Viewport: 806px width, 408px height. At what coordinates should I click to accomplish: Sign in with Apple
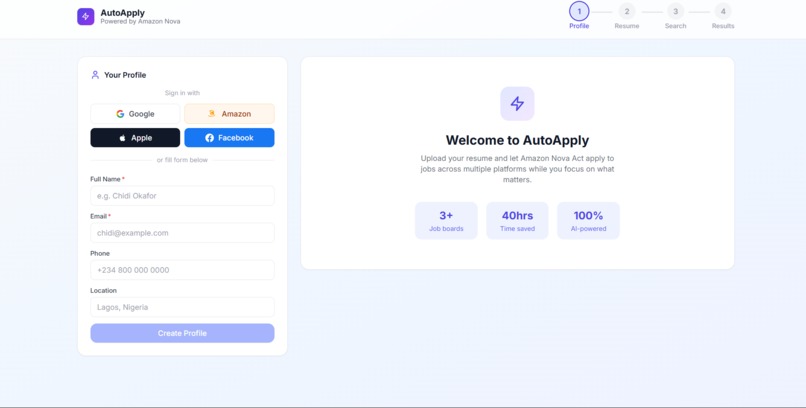pos(135,138)
